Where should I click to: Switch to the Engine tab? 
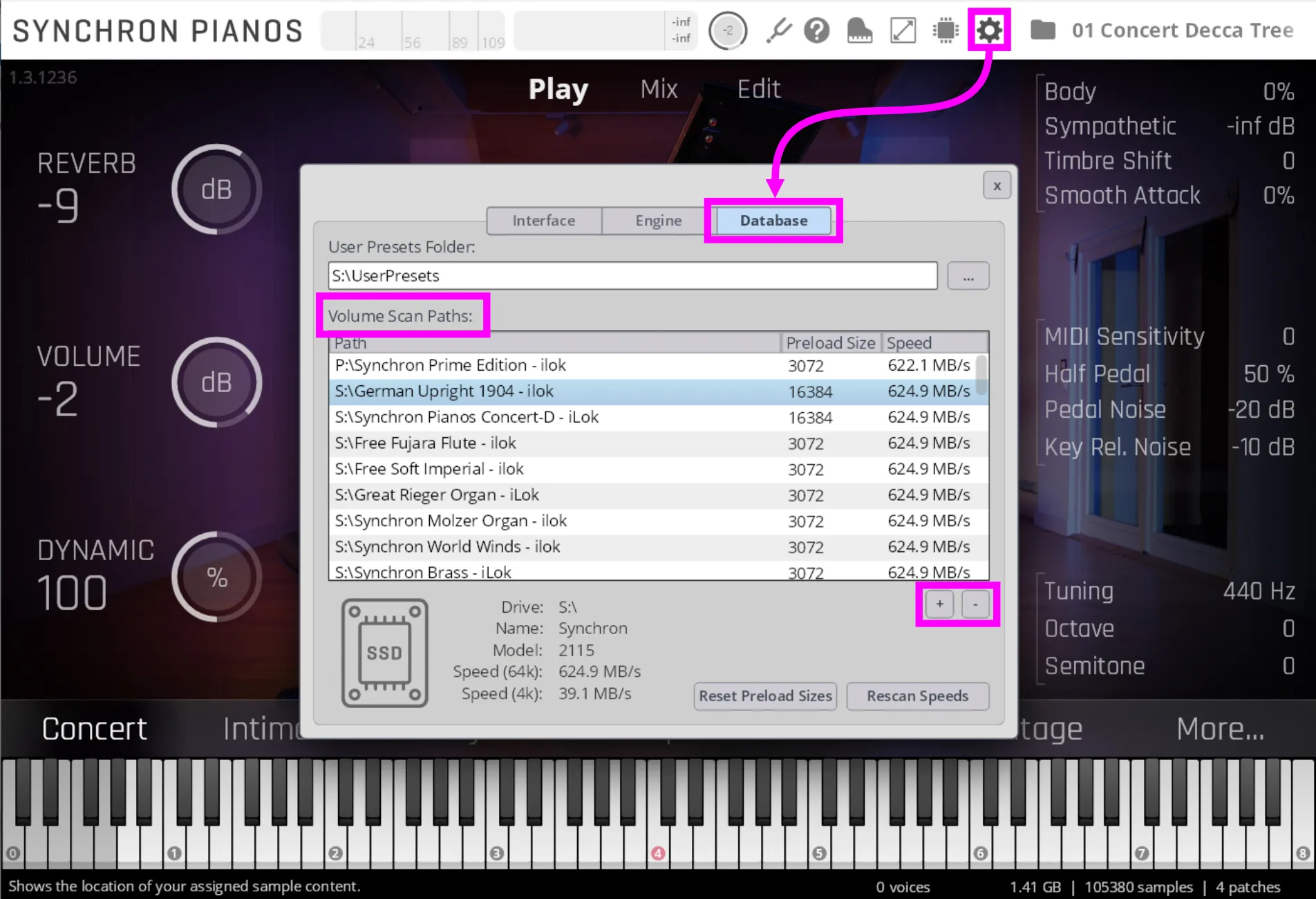[x=658, y=221]
